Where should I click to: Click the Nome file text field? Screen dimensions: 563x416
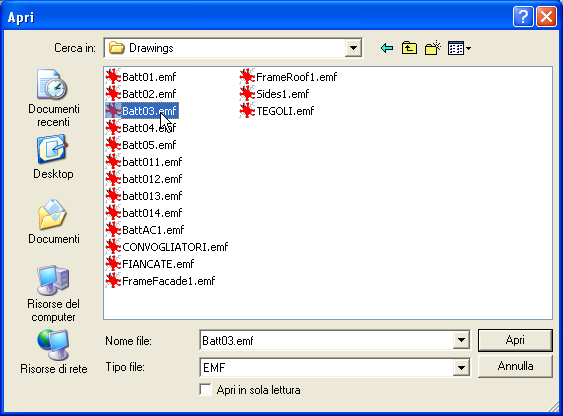(x=327, y=340)
